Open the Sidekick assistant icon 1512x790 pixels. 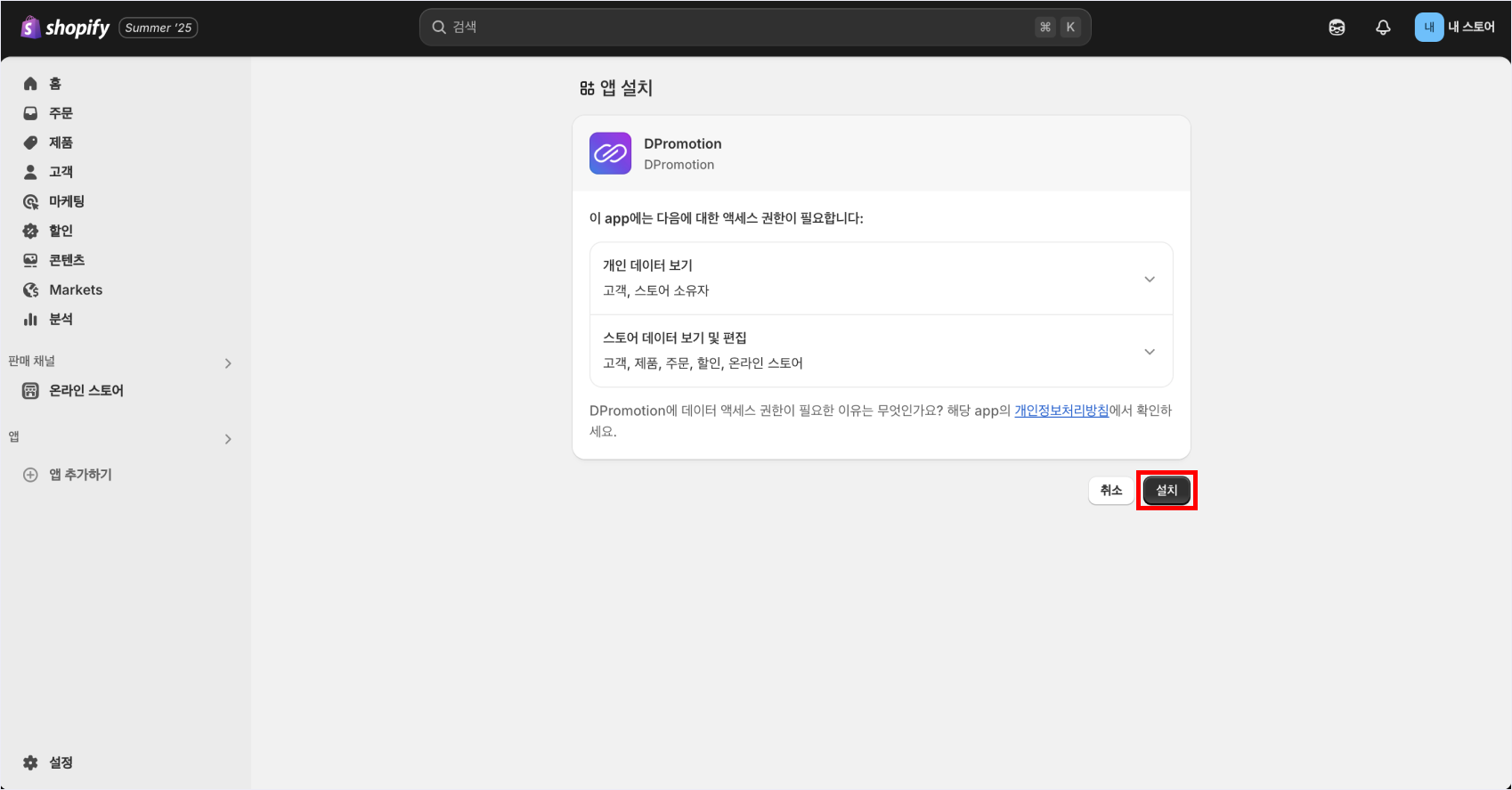point(1337,28)
